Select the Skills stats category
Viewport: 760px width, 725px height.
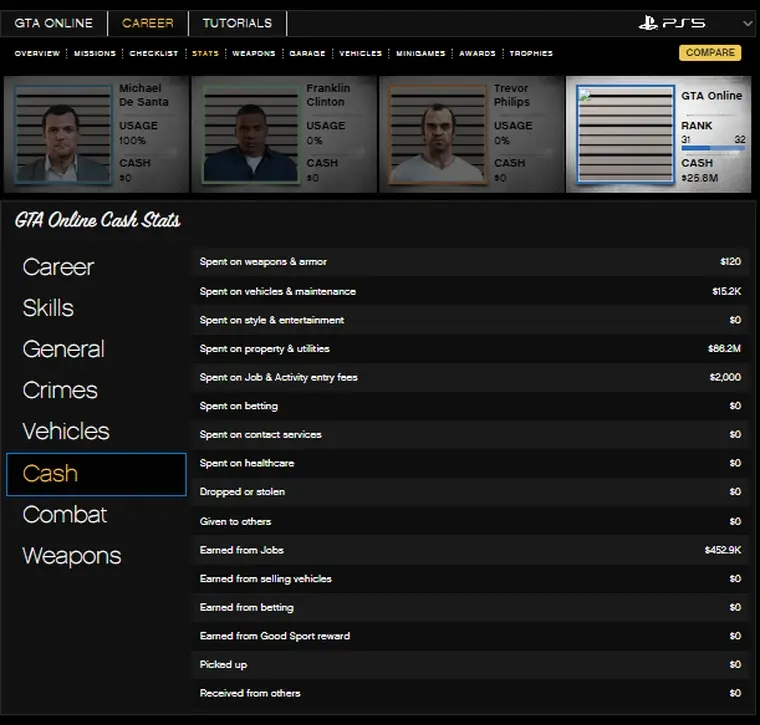click(48, 308)
